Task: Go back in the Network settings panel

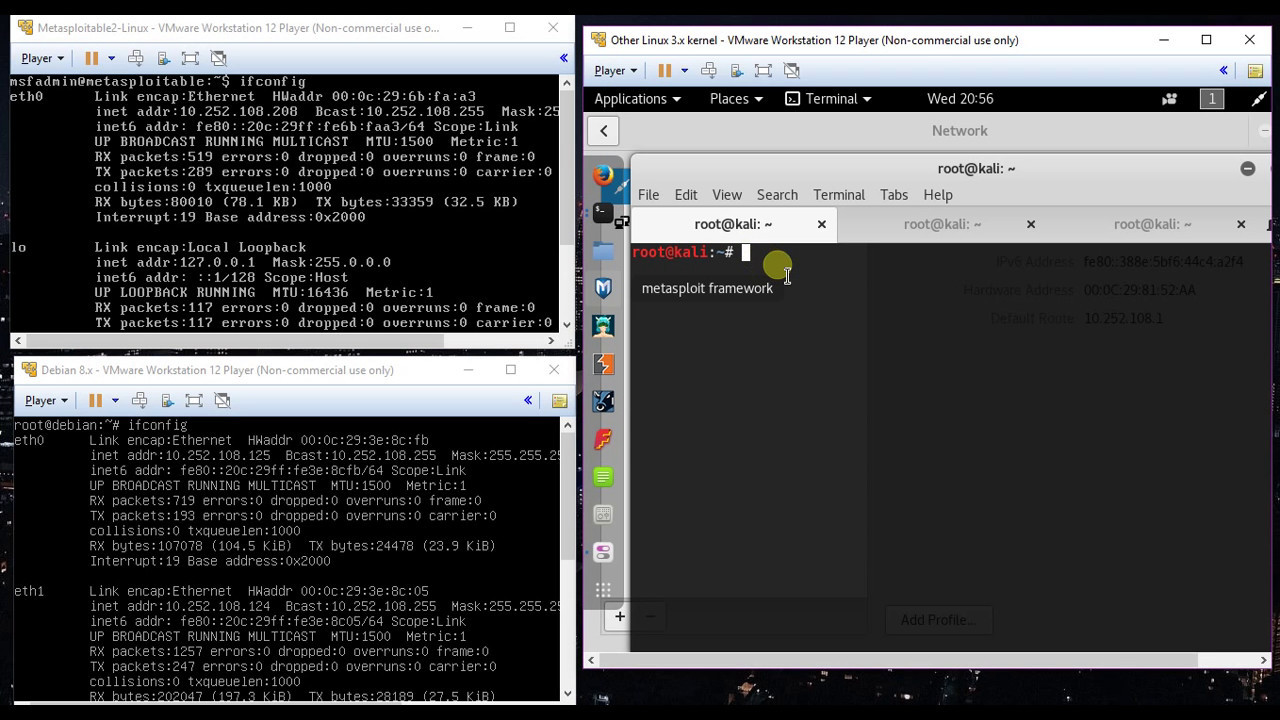Action: click(x=604, y=131)
